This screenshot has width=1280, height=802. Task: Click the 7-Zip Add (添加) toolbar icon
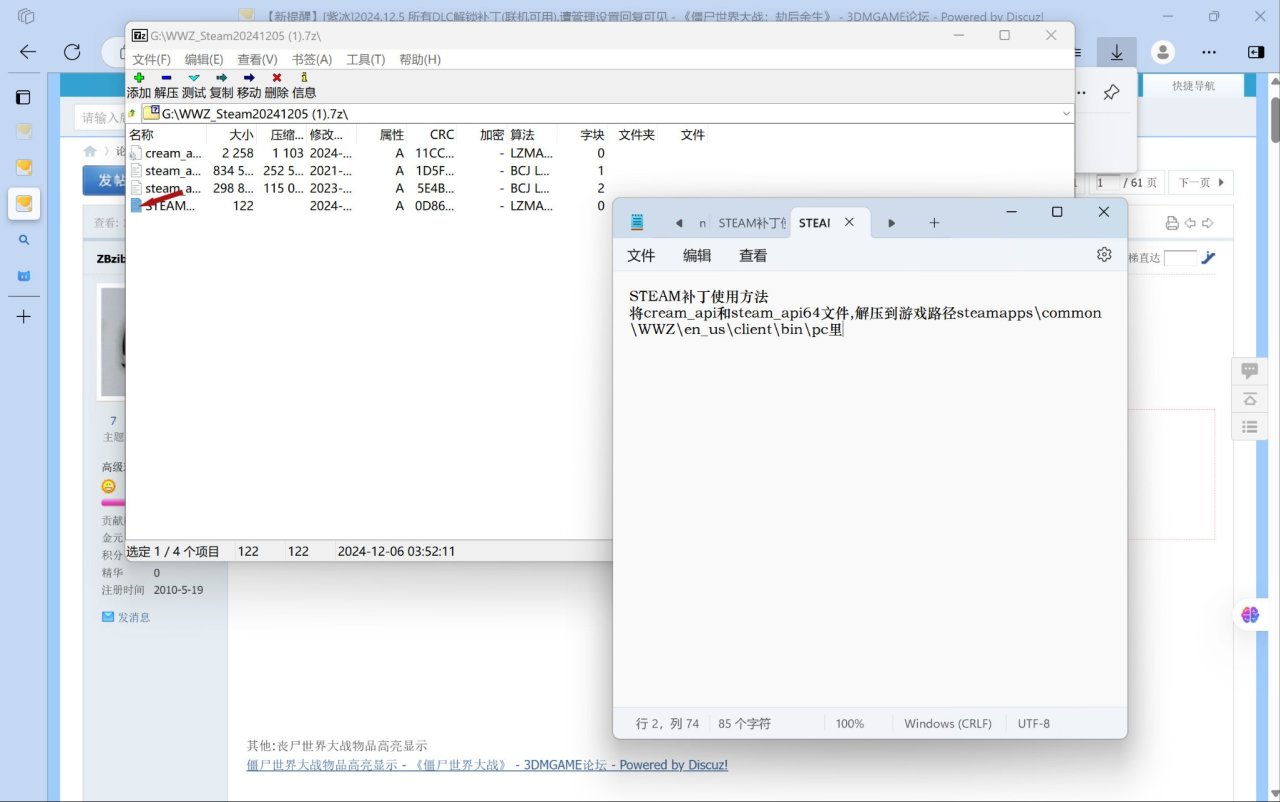pyautogui.click(x=139, y=77)
